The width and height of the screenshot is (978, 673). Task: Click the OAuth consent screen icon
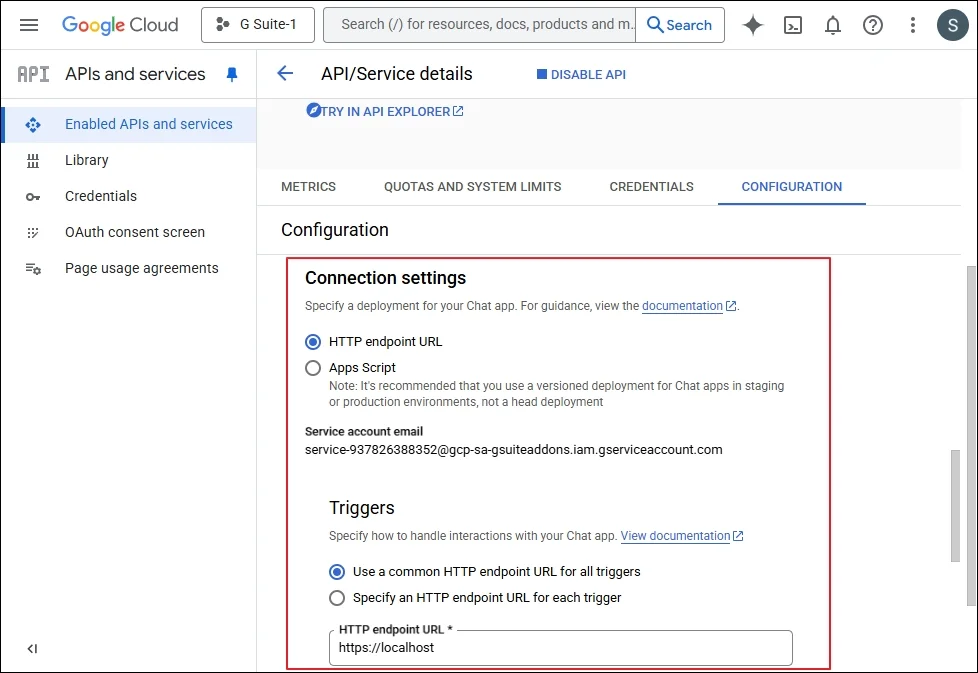point(33,233)
